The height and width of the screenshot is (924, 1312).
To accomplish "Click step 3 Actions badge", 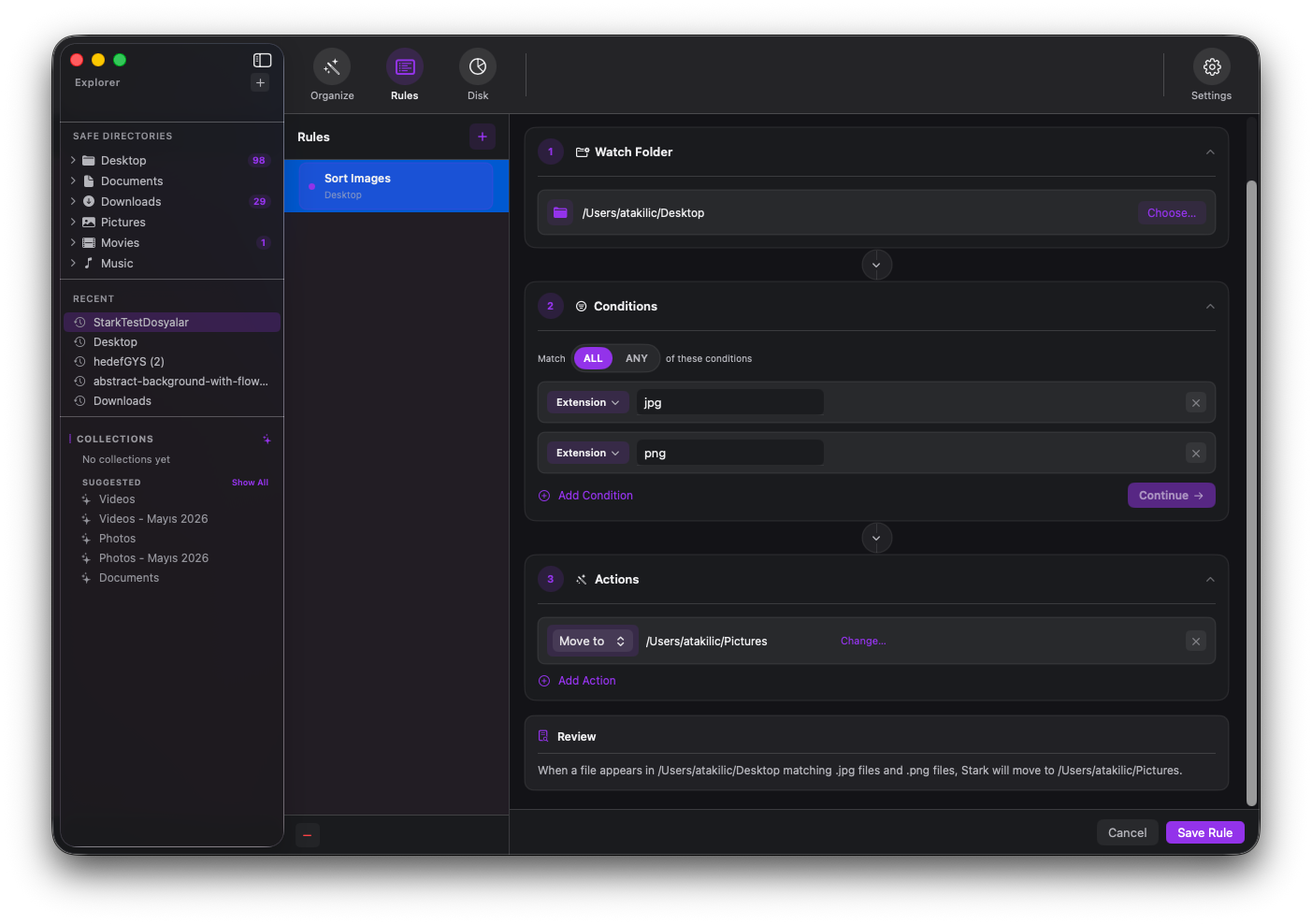I will [x=551, y=579].
